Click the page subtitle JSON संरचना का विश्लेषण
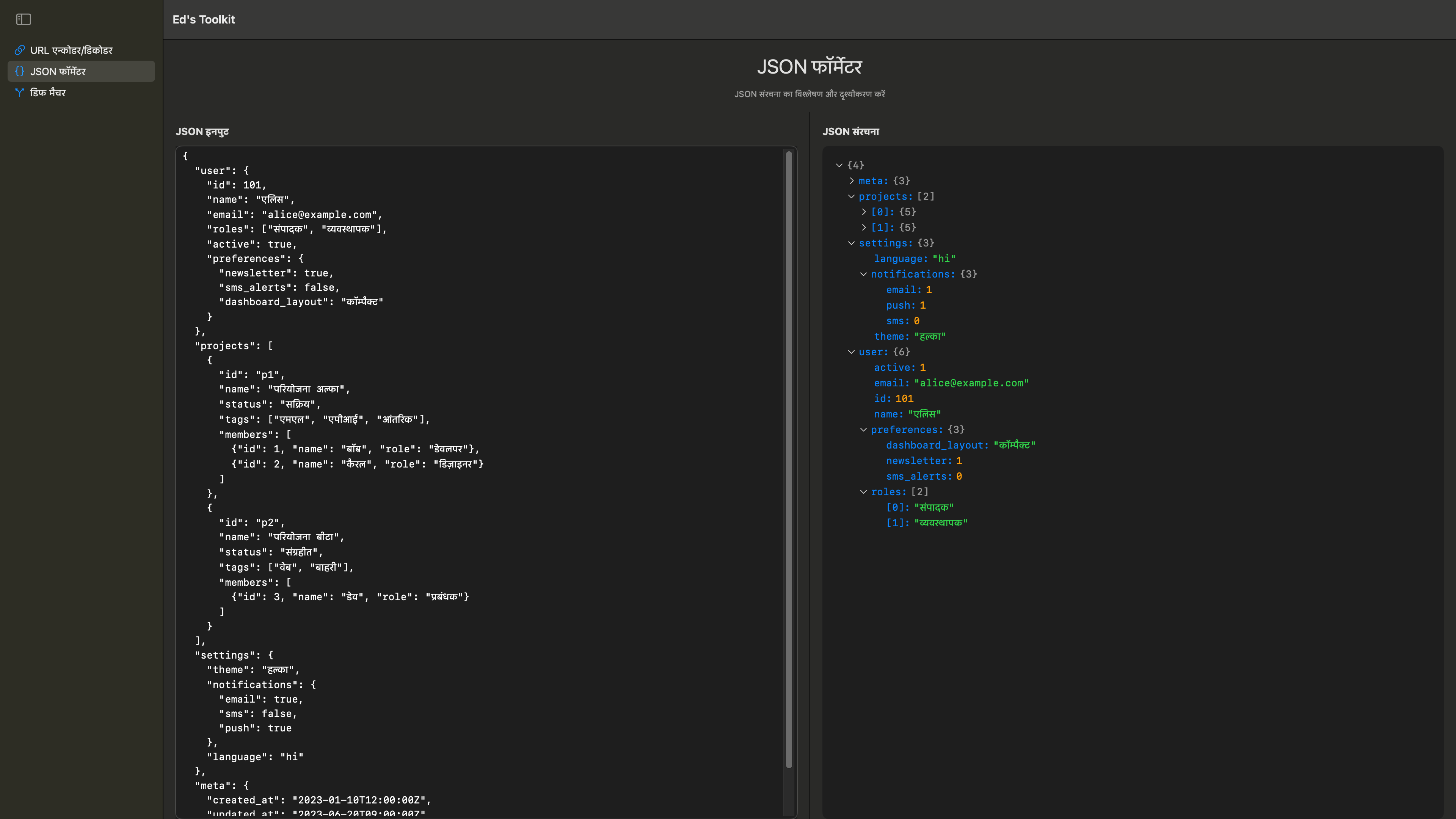The height and width of the screenshot is (819, 1456). click(x=810, y=94)
